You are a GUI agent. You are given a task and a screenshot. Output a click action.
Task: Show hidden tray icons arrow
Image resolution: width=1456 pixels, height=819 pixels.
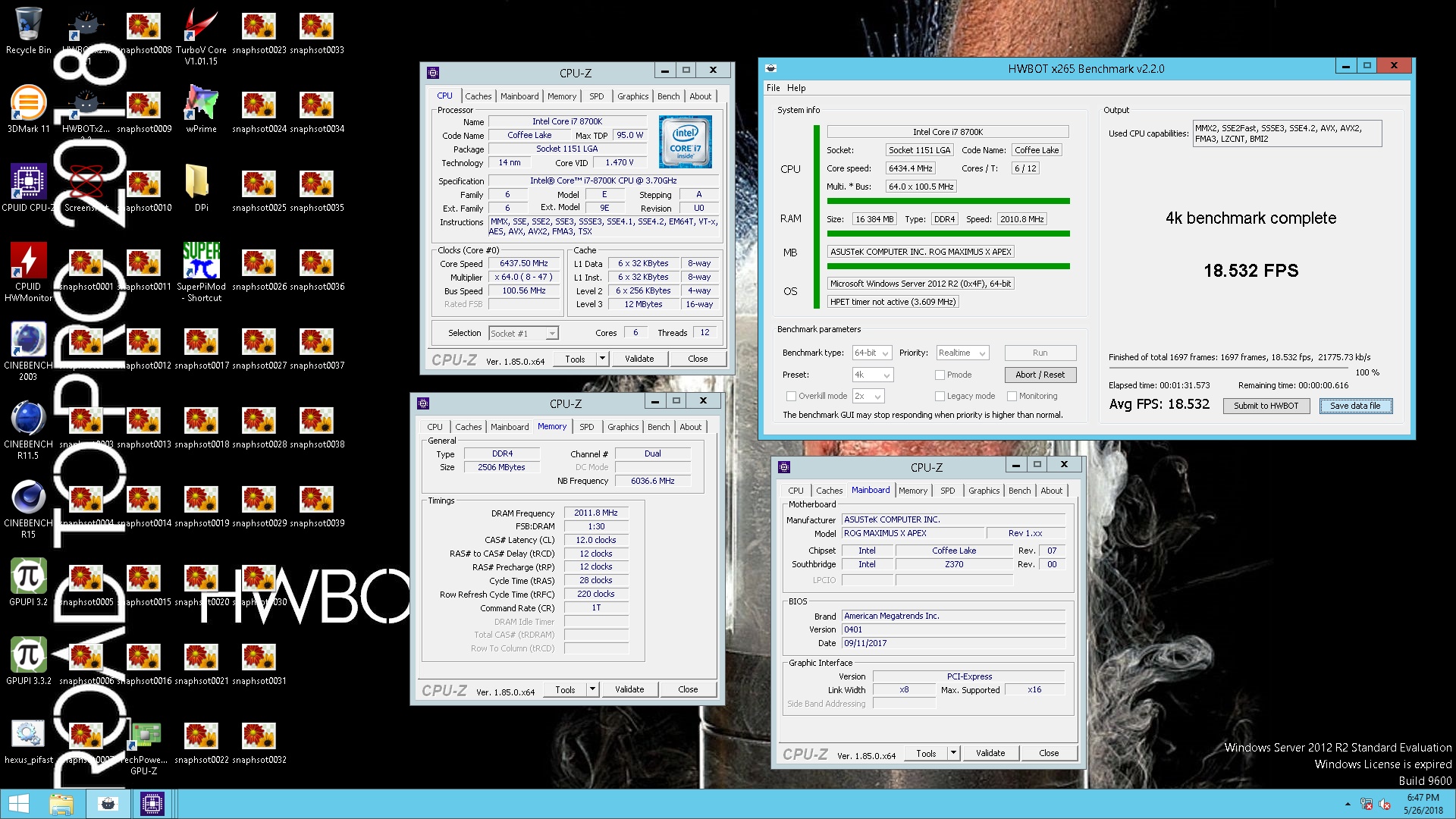(1348, 804)
